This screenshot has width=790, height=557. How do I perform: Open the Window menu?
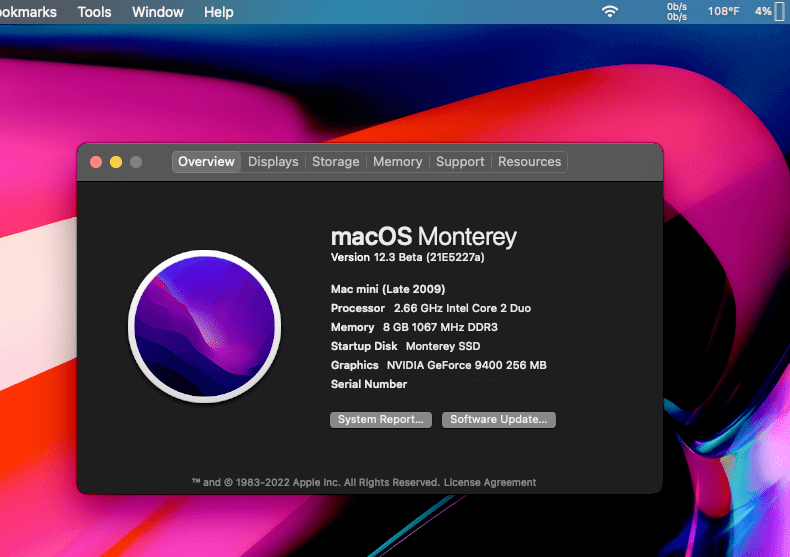[x=158, y=12]
